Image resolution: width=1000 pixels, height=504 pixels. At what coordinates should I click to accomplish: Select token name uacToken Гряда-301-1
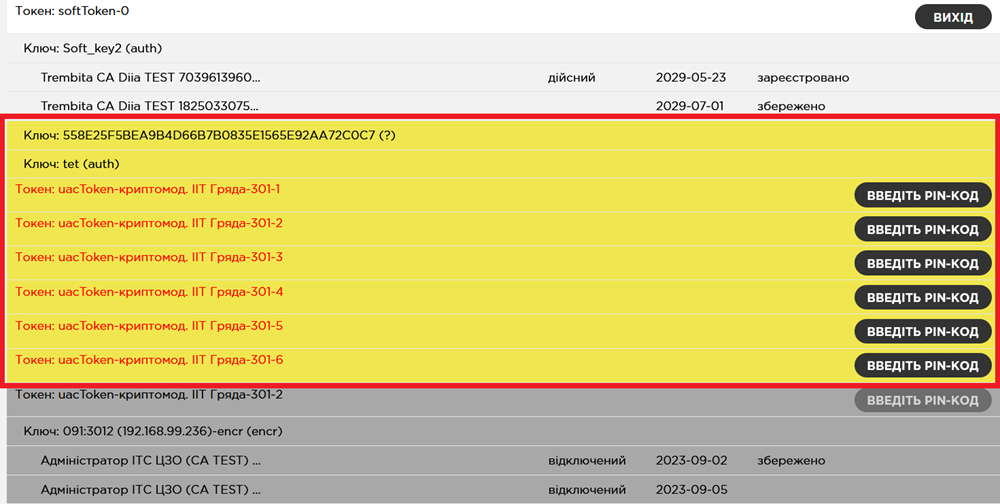pos(148,190)
